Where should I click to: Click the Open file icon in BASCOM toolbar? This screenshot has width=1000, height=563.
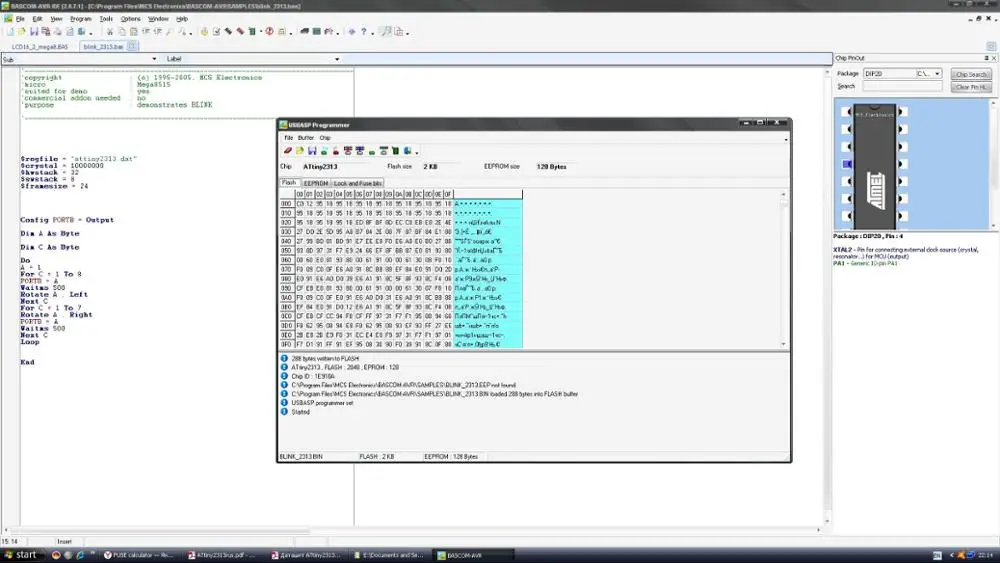(x=22, y=32)
